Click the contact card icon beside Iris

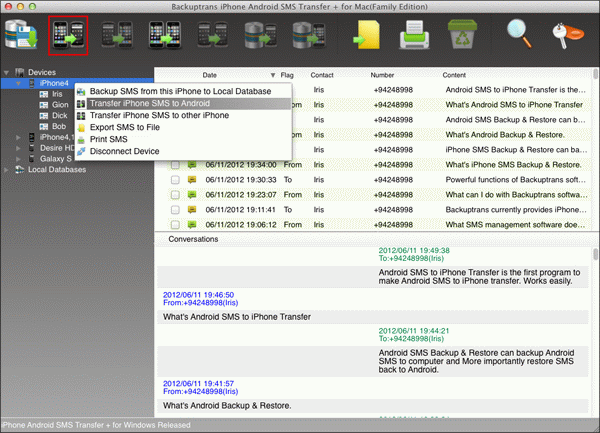(44, 94)
